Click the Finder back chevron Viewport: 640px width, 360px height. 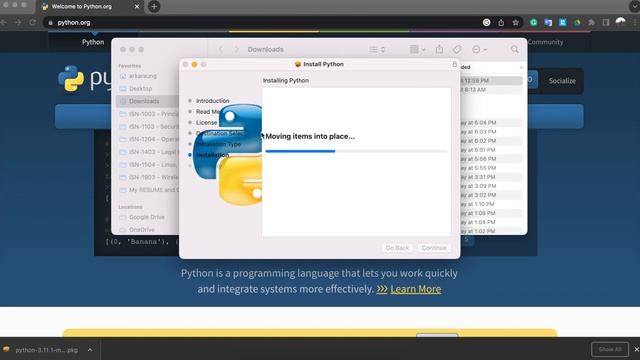(x=221, y=49)
